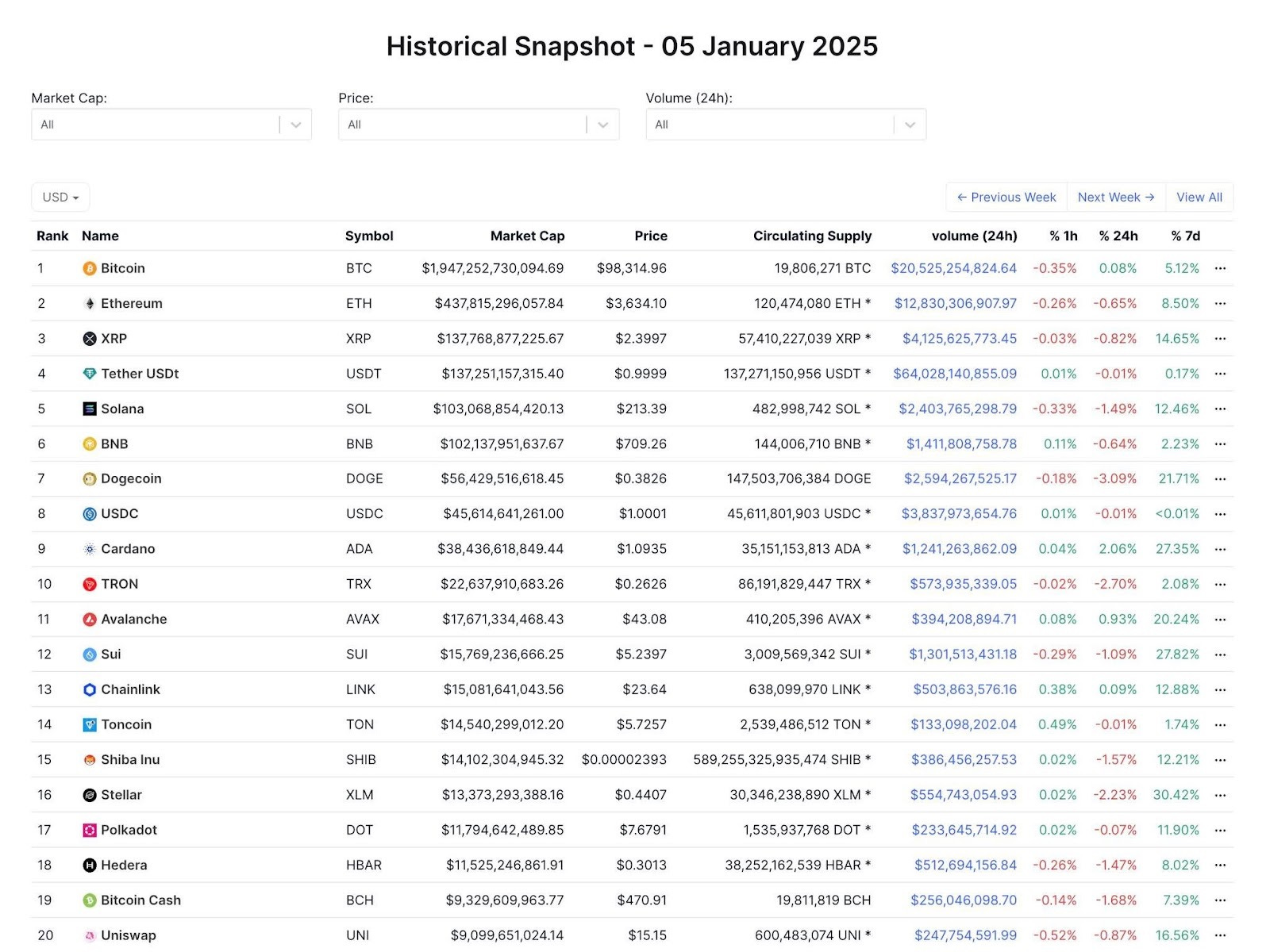This screenshot has height=952, width=1270.
Task: Open the Volume (24h) filter dropdown
Action: tap(786, 125)
